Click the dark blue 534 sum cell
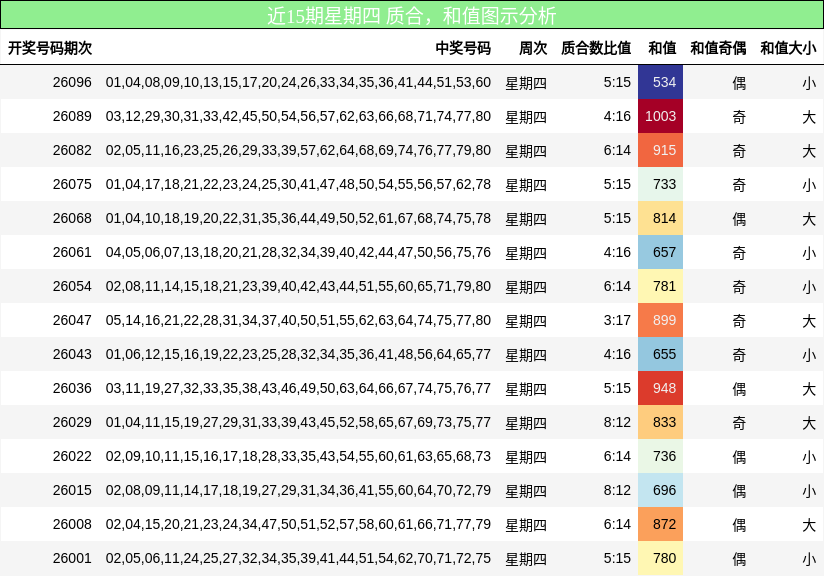 click(x=661, y=84)
